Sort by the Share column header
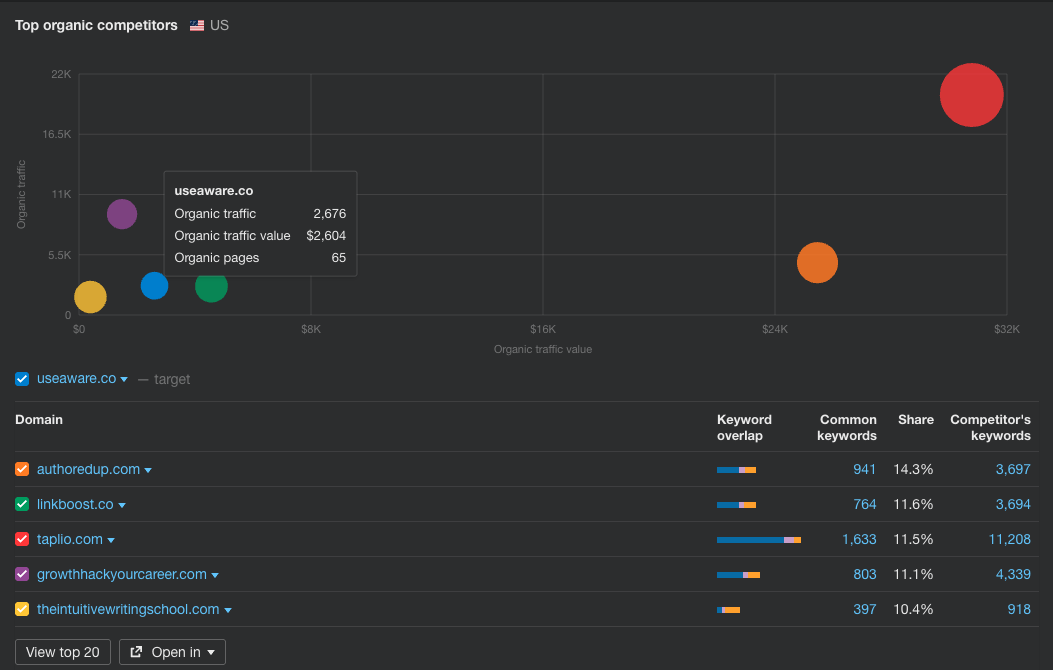Screen dimensions: 1053x670 (915, 420)
